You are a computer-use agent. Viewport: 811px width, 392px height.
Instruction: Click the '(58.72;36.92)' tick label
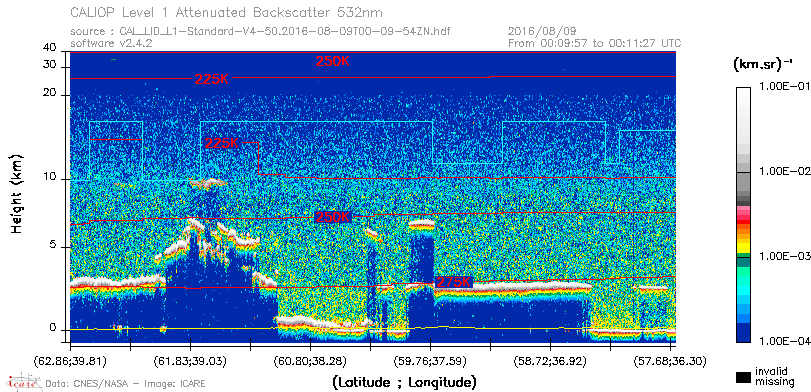pos(550,360)
